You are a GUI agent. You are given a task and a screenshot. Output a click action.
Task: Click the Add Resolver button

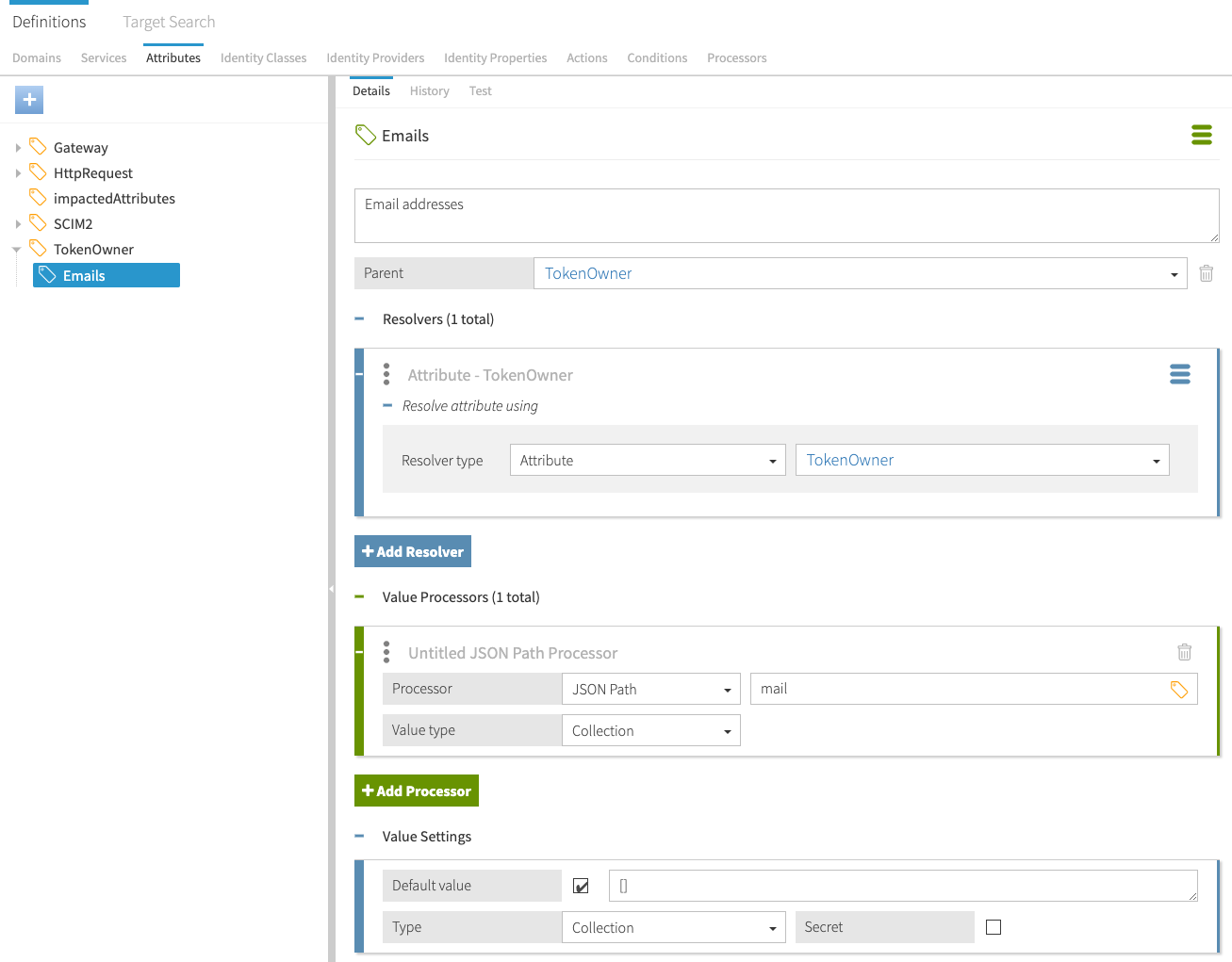[x=412, y=551]
